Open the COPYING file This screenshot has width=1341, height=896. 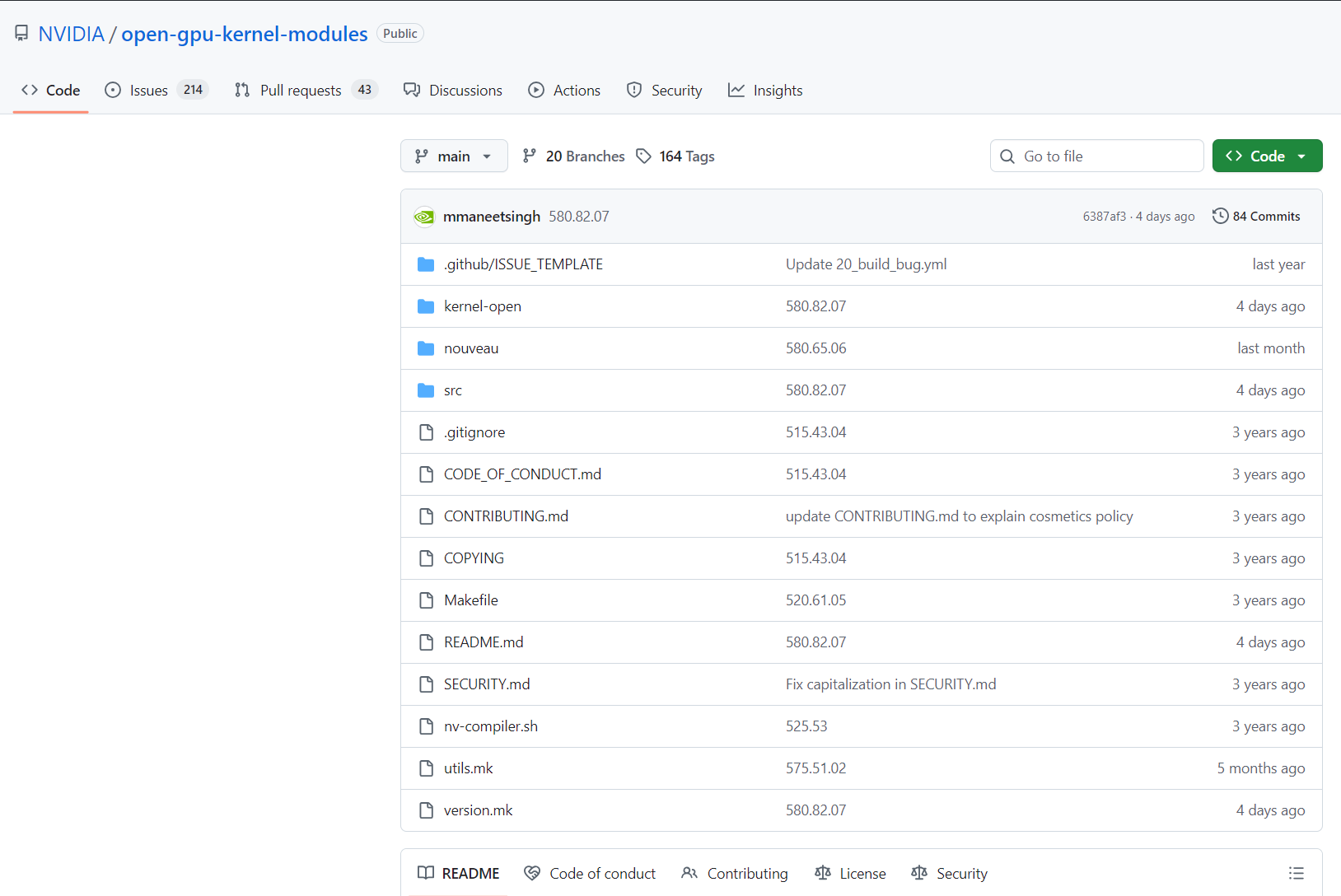coord(474,558)
